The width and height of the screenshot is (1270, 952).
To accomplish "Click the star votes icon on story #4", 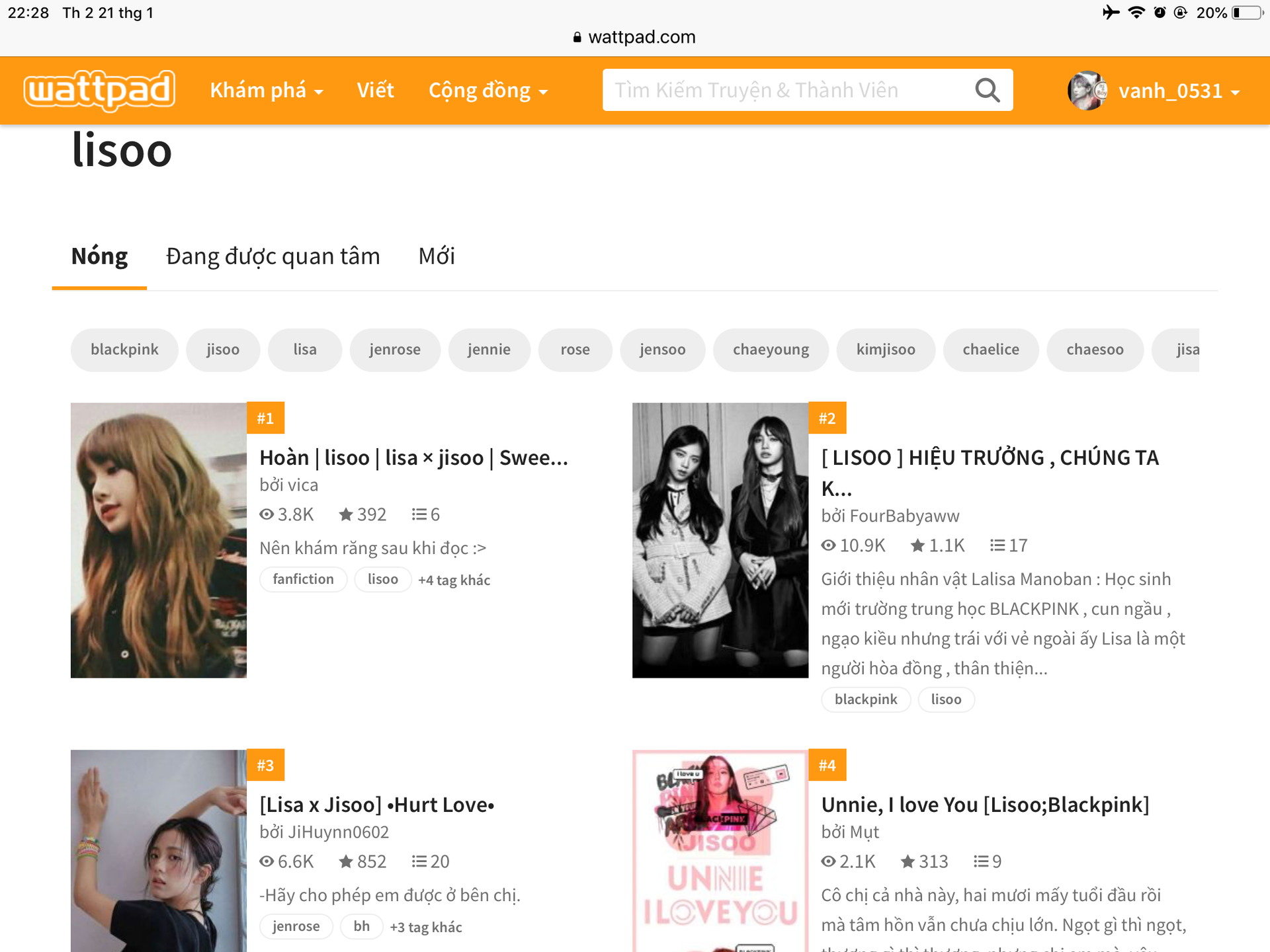I will (908, 861).
